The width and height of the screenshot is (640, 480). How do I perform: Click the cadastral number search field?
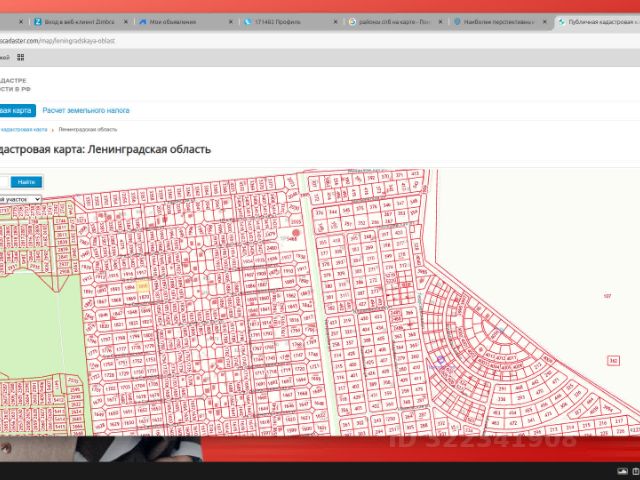4,182
